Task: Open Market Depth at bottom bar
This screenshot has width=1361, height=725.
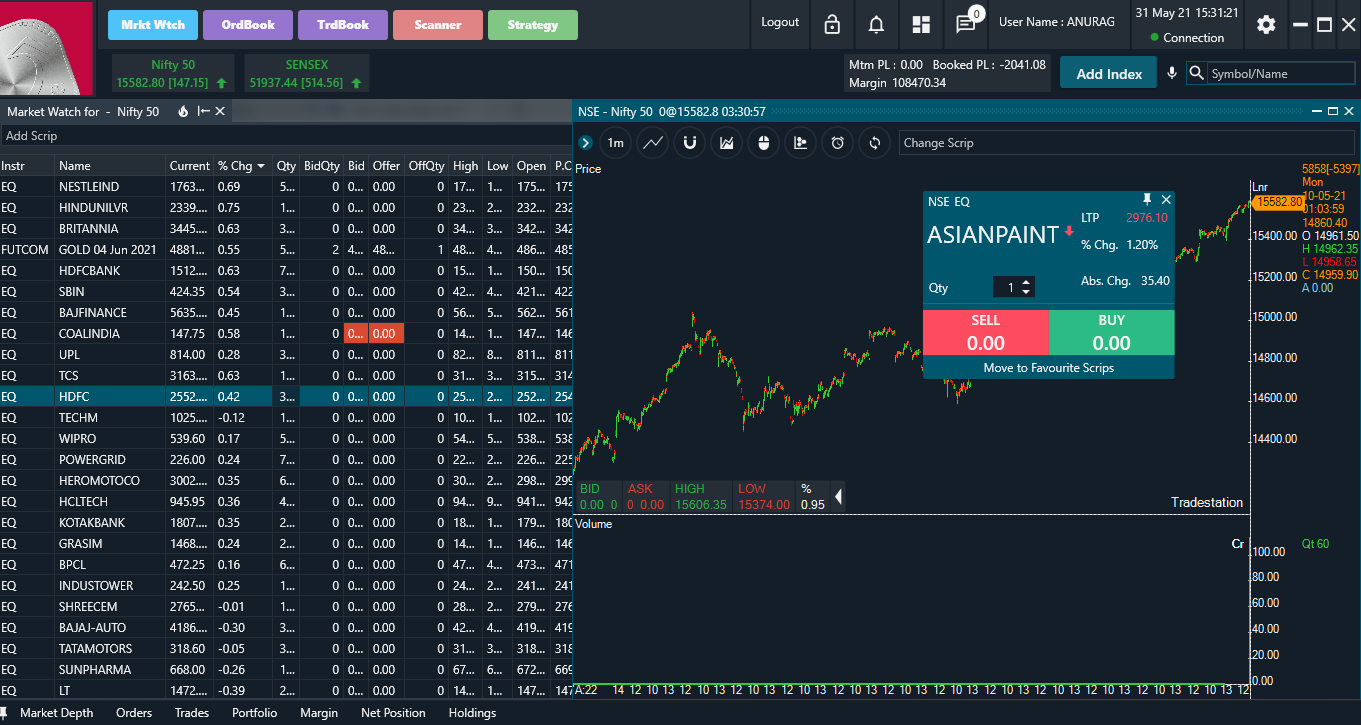Action: (x=57, y=713)
